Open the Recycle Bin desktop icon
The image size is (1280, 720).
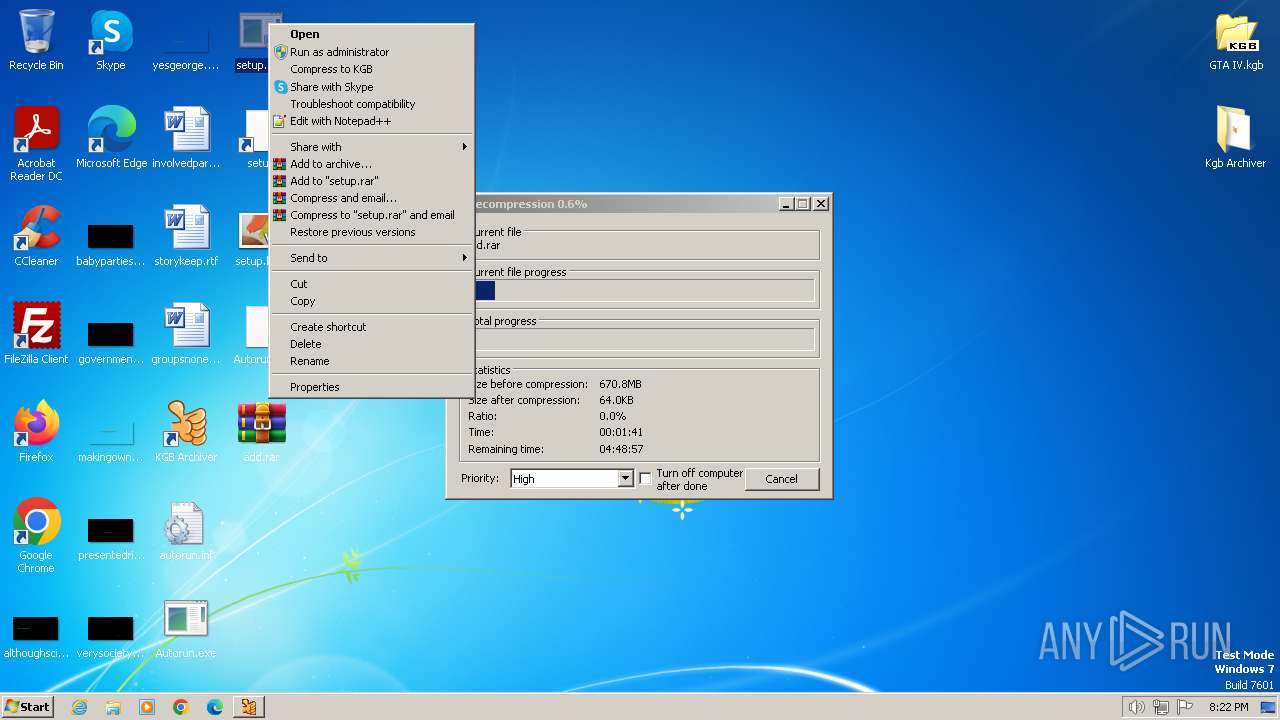(x=36, y=41)
